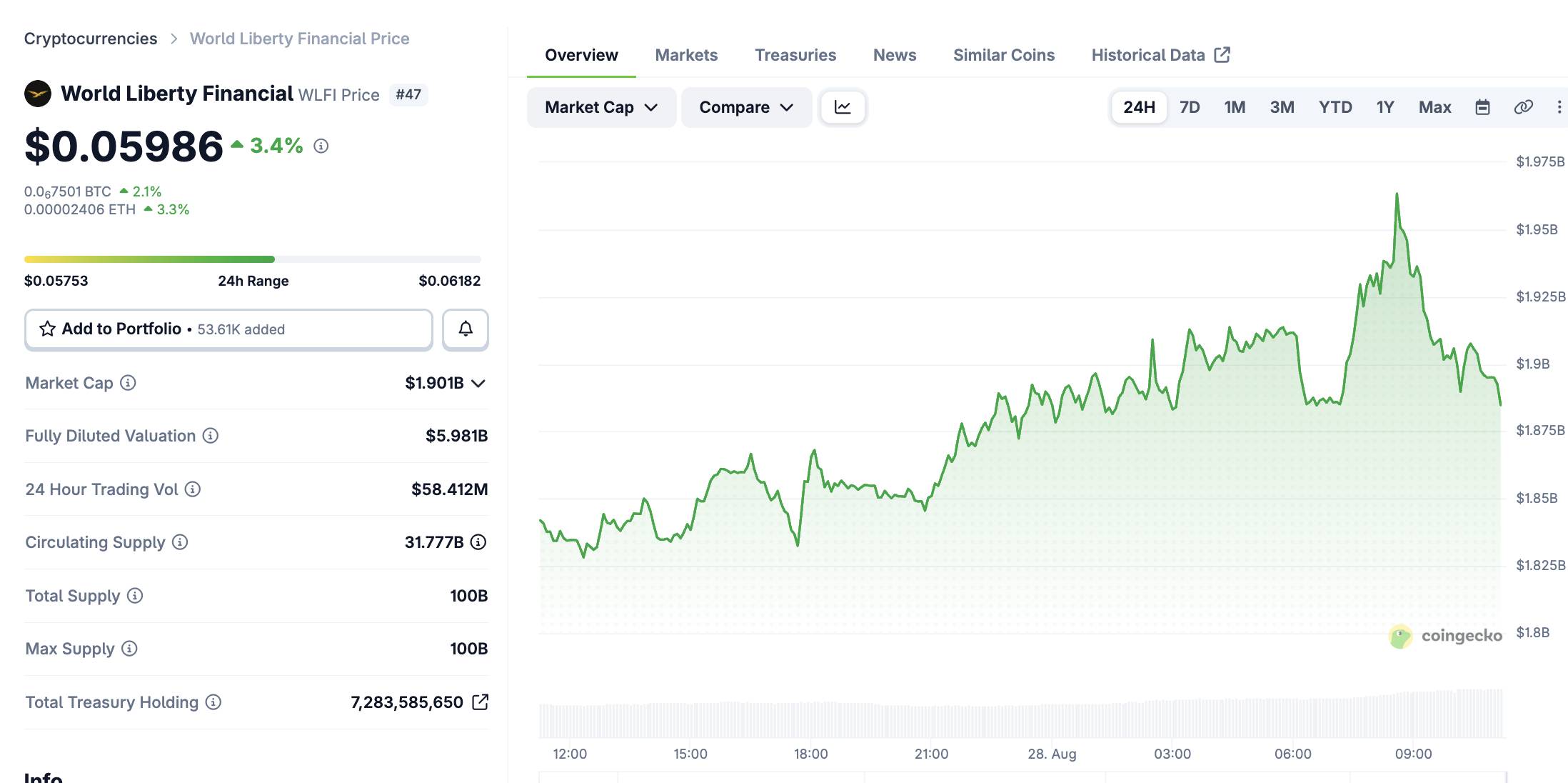
Task: Switch to the Markets tab
Action: tap(686, 55)
